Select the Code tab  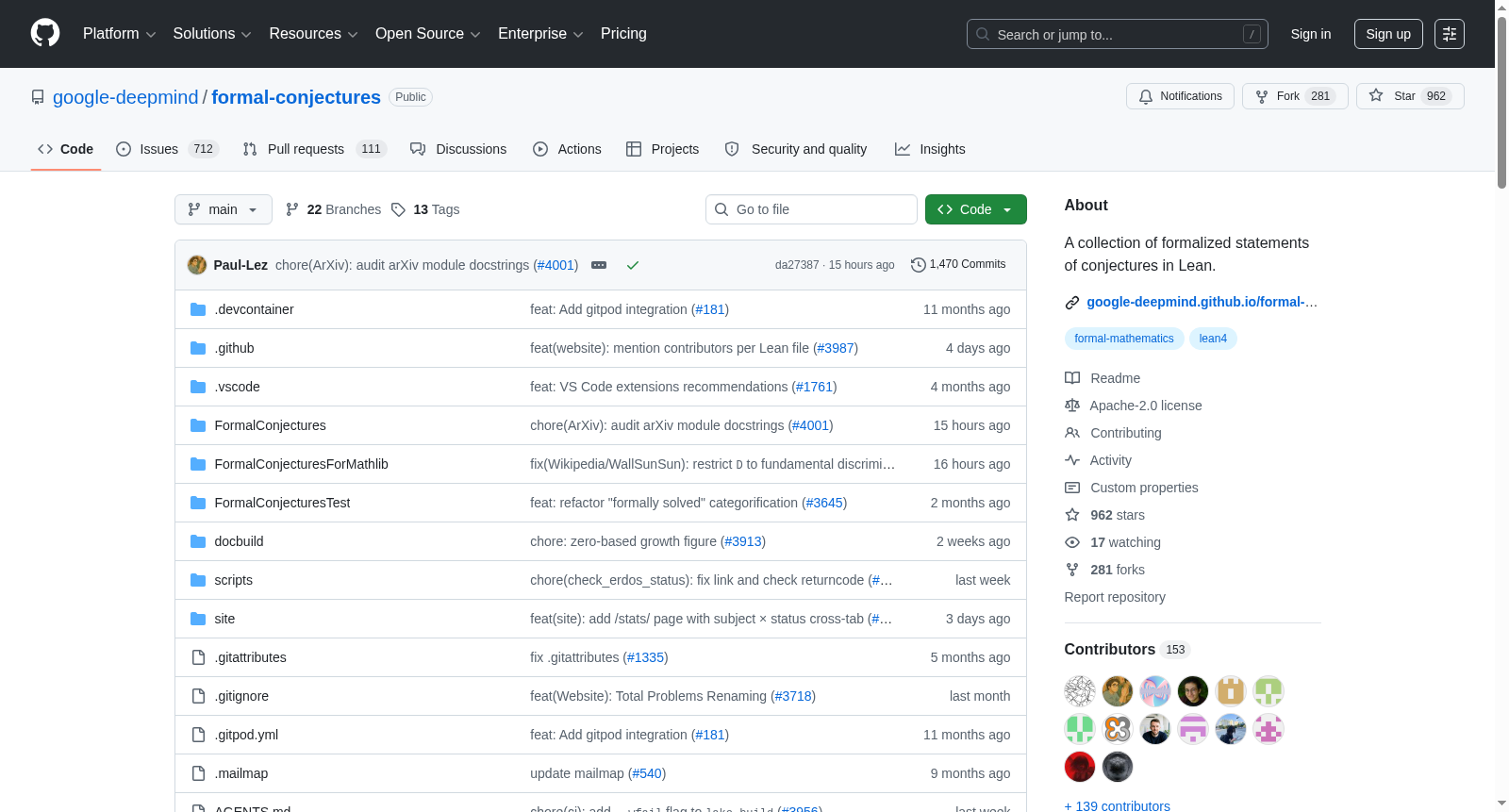(66, 149)
